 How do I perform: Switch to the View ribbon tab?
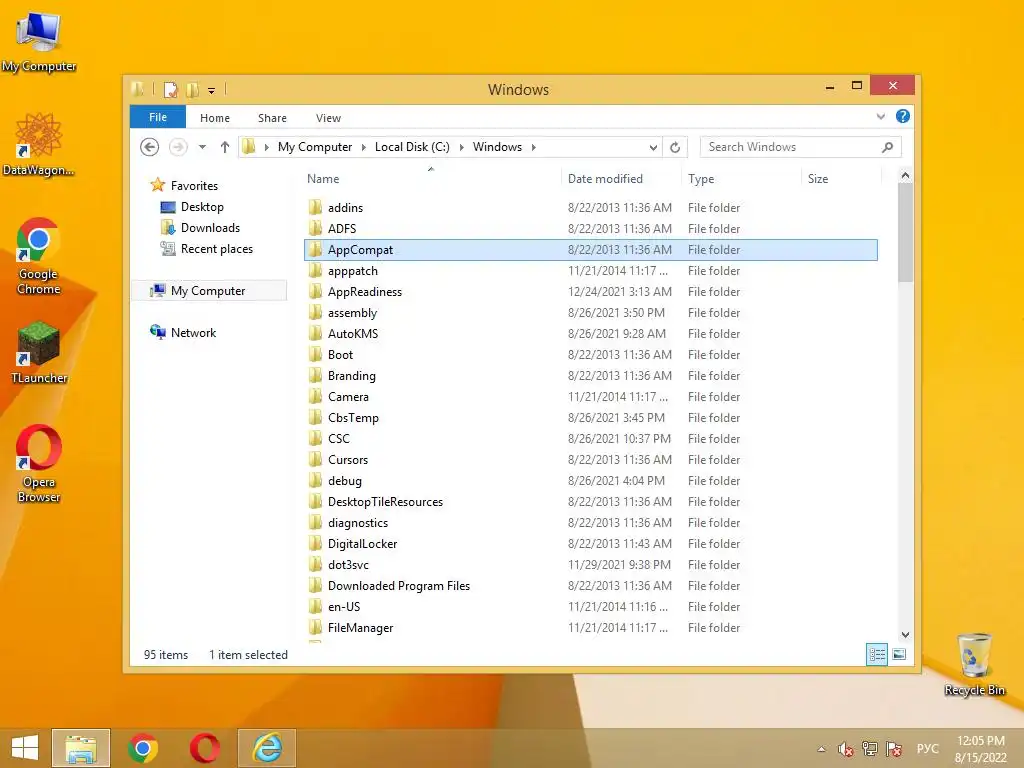[x=328, y=118]
